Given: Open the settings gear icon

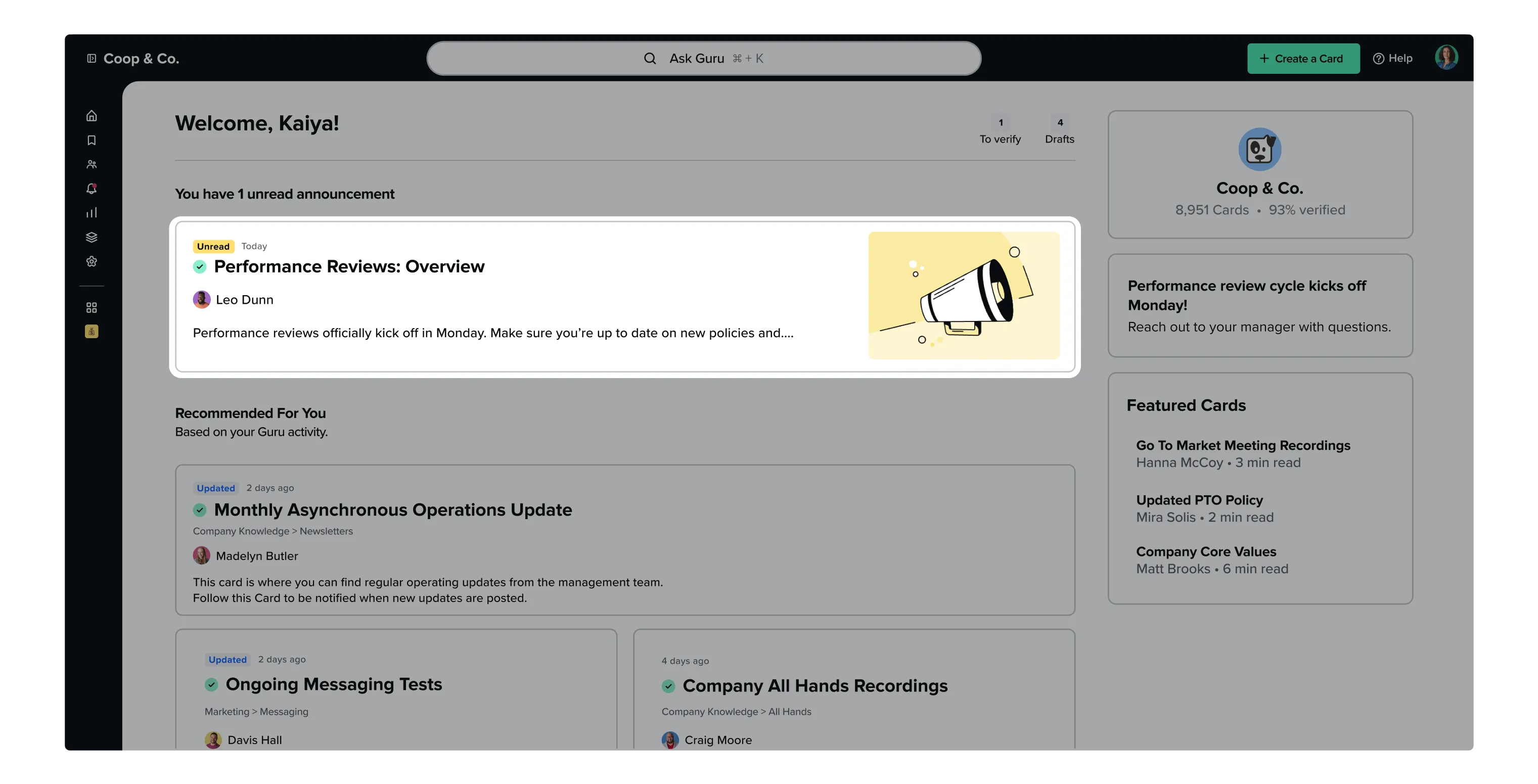Looking at the screenshot, I should click(92, 261).
